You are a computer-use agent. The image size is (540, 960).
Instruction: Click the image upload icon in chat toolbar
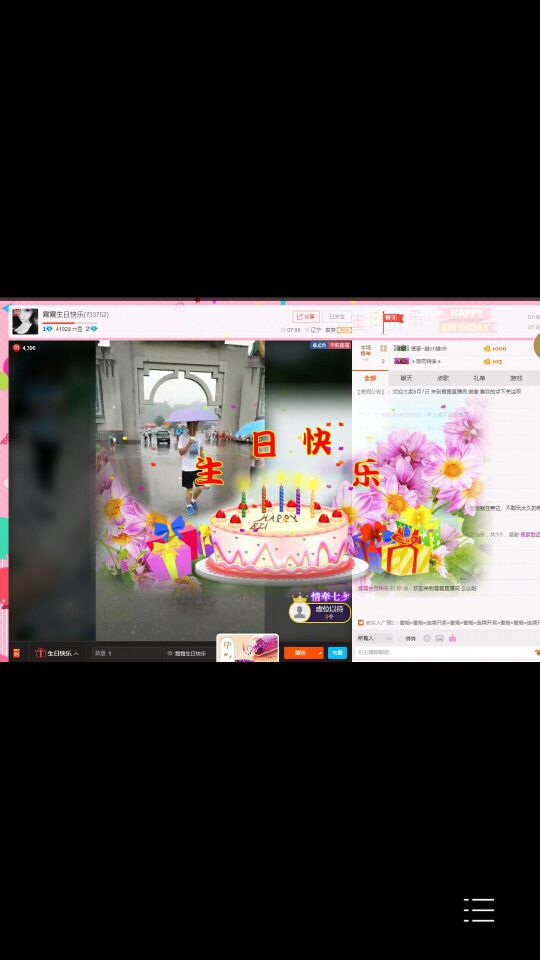point(439,638)
